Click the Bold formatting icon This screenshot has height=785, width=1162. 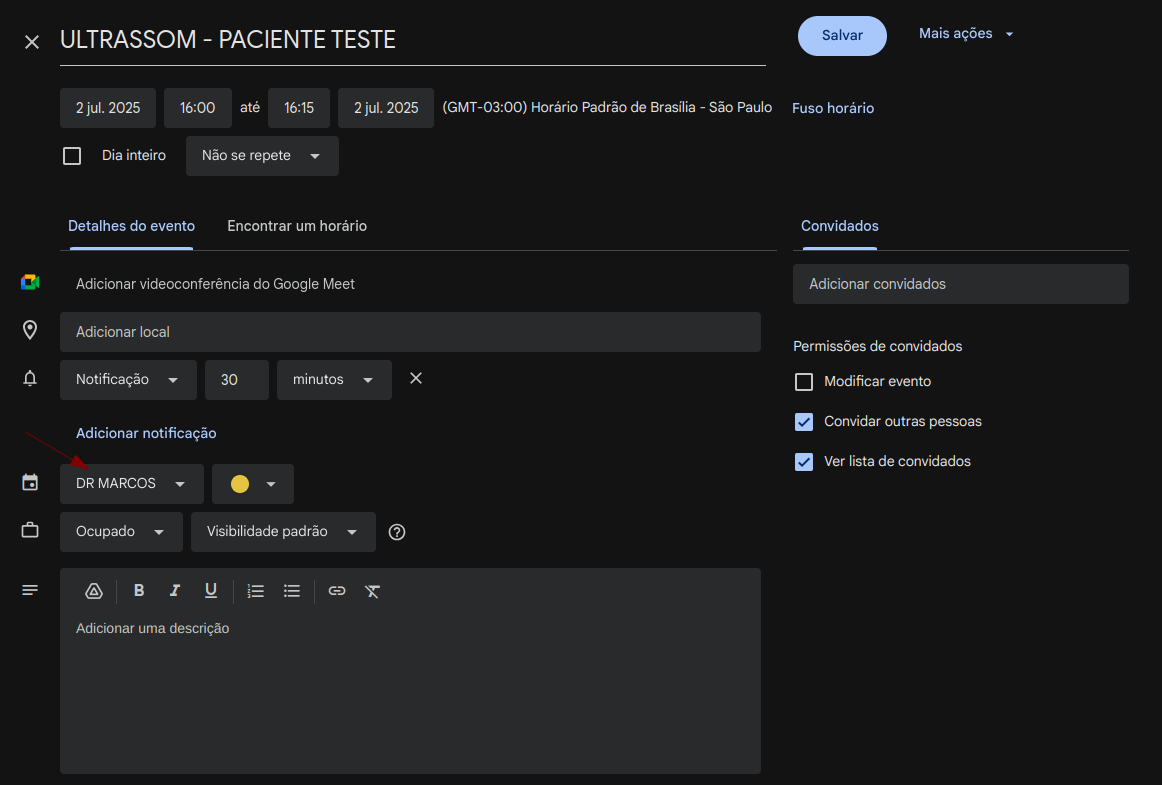[x=139, y=591]
